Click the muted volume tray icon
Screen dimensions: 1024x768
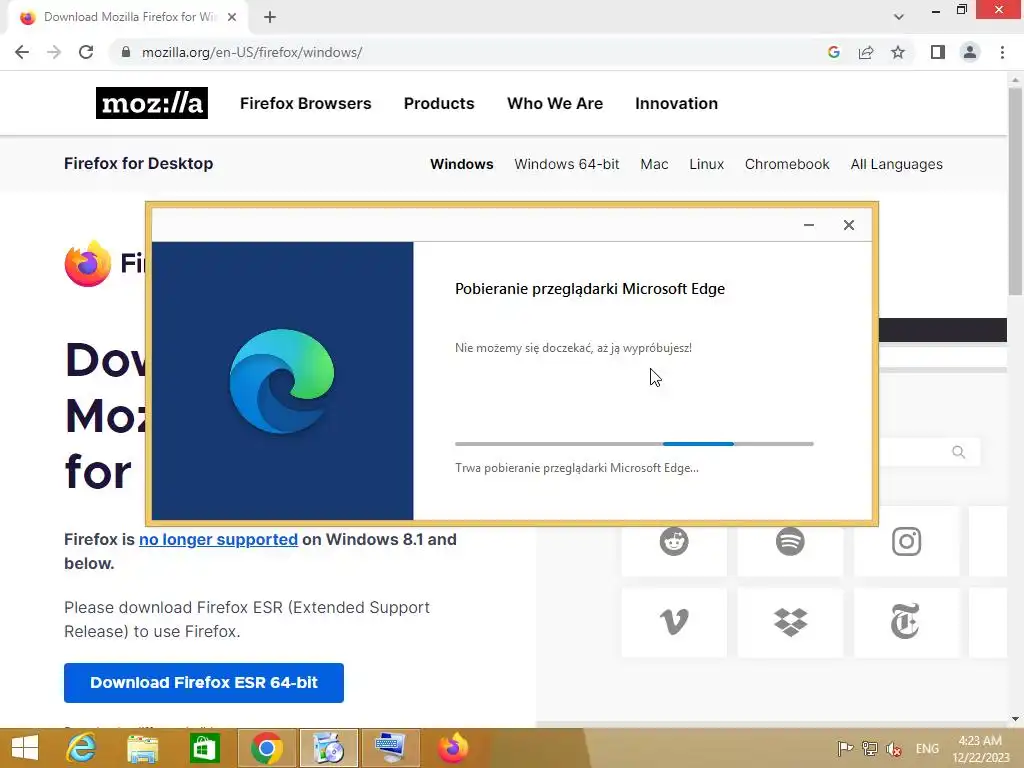click(894, 748)
